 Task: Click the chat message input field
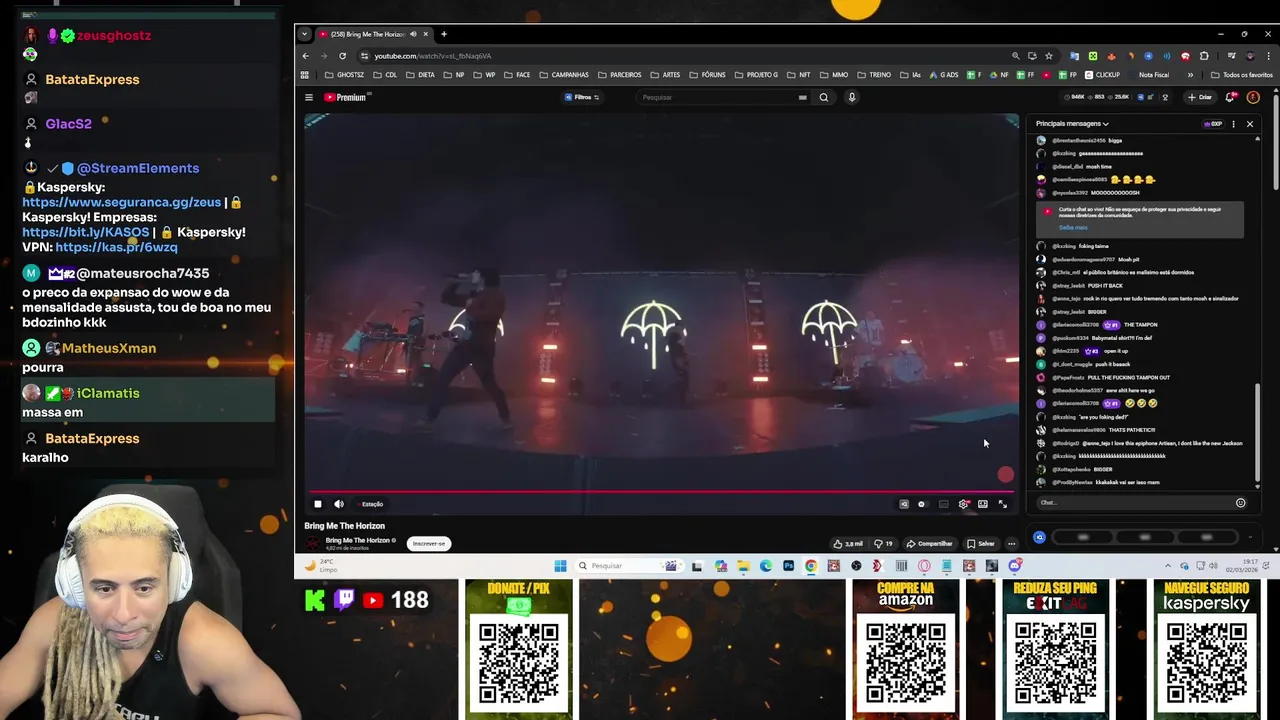[1133, 503]
